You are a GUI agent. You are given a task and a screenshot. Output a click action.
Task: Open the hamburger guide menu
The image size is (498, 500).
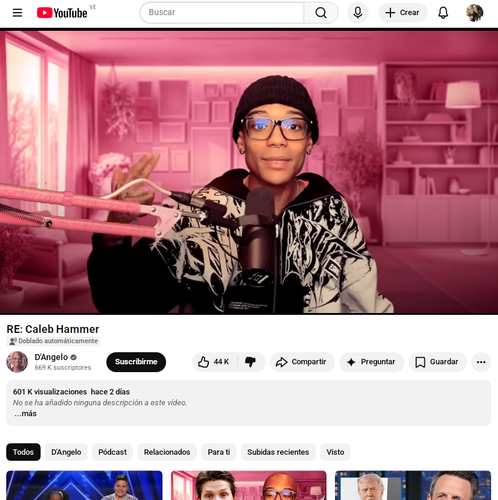[17, 13]
